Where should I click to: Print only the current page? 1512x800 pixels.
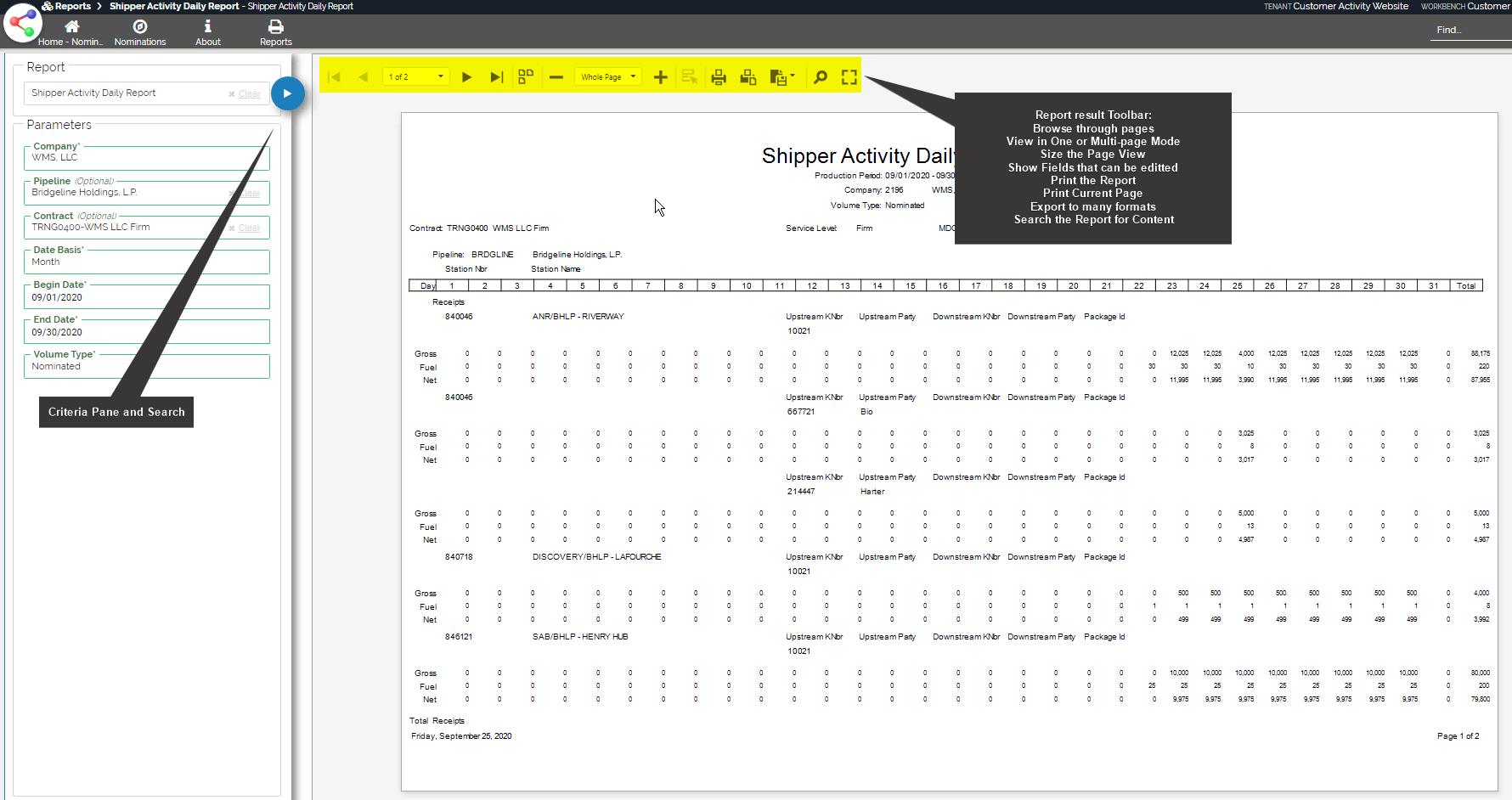(748, 77)
